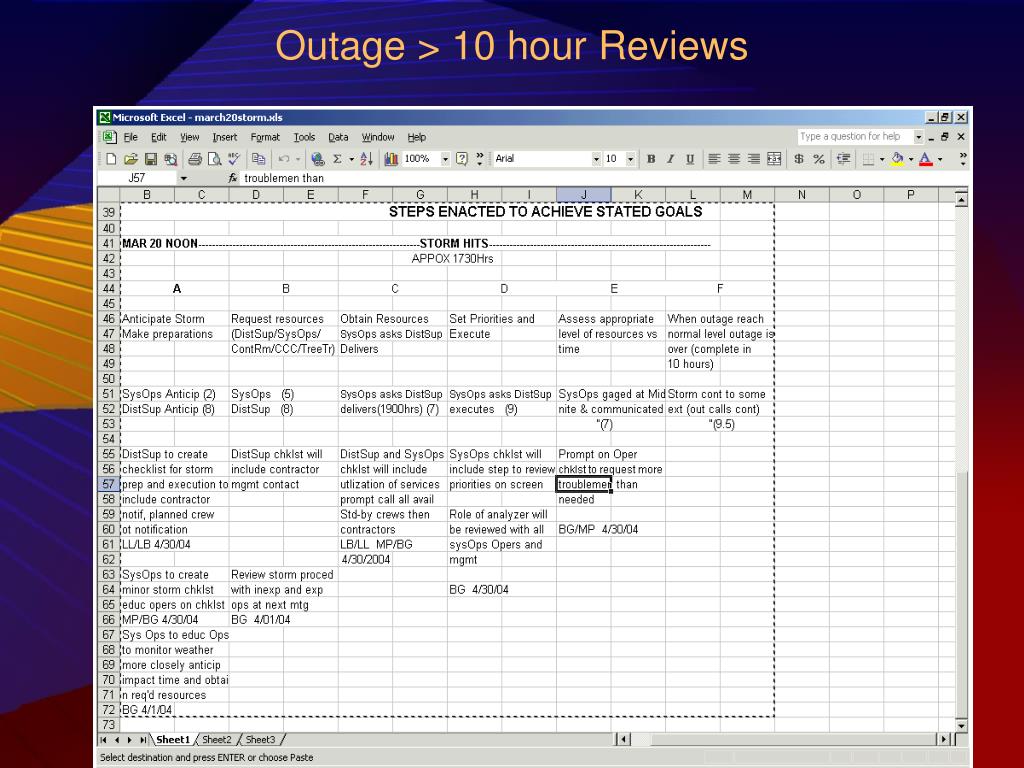Click in the 'Type a question for help' box
Screen dimensions: 1024x768
(854, 136)
